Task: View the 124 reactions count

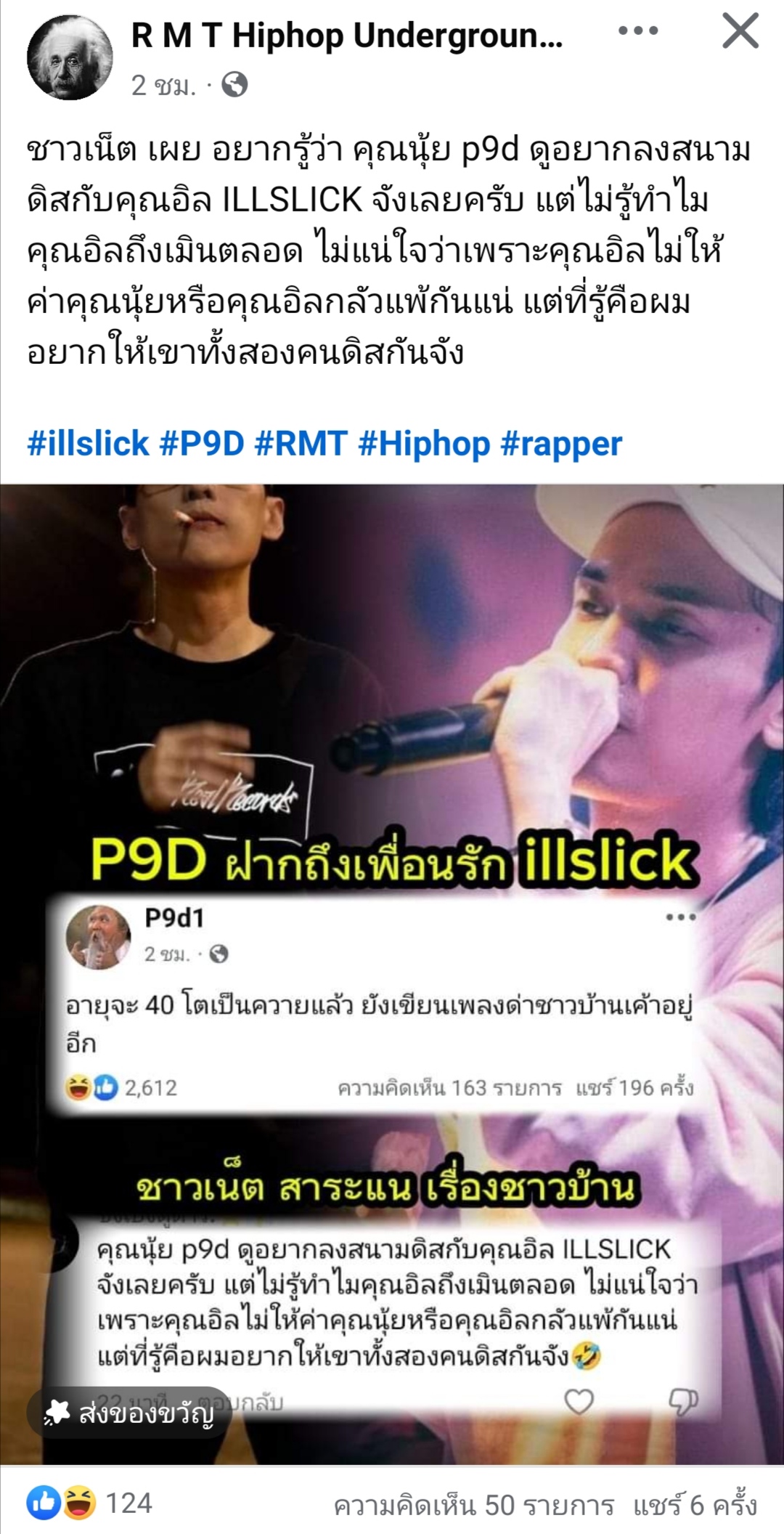Action: (129, 1503)
